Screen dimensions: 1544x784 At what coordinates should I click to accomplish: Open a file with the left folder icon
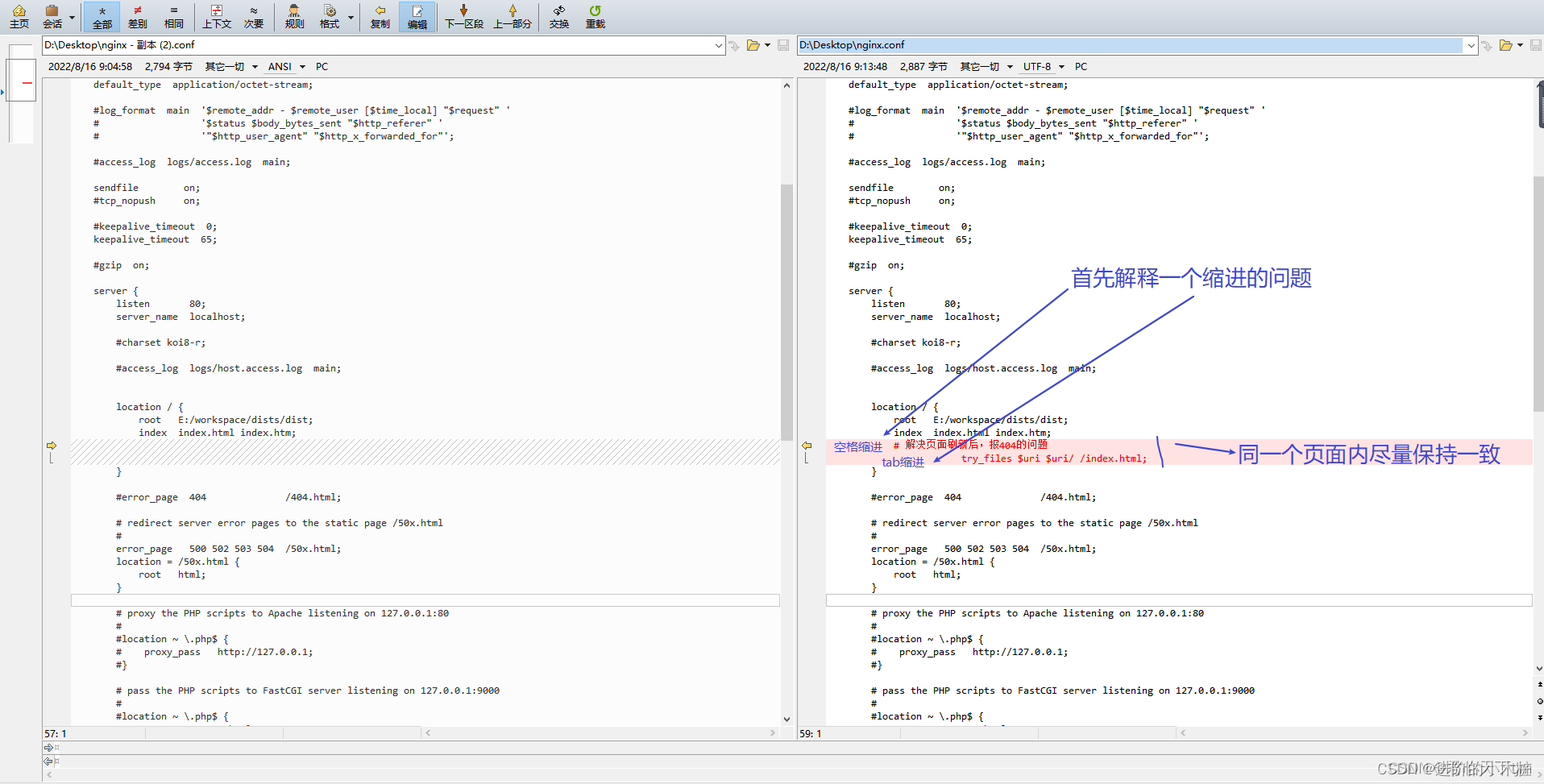[753, 45]
